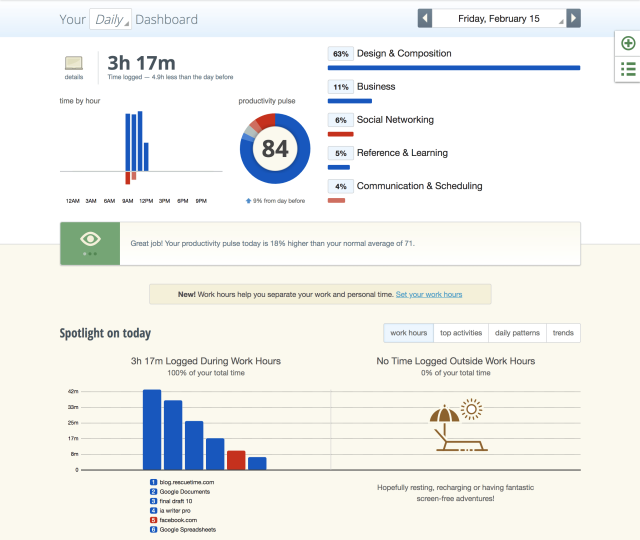Switch to the daily patterns tab
The width and height of the screenshot is (640, 540).
click(x=516, y=333)
